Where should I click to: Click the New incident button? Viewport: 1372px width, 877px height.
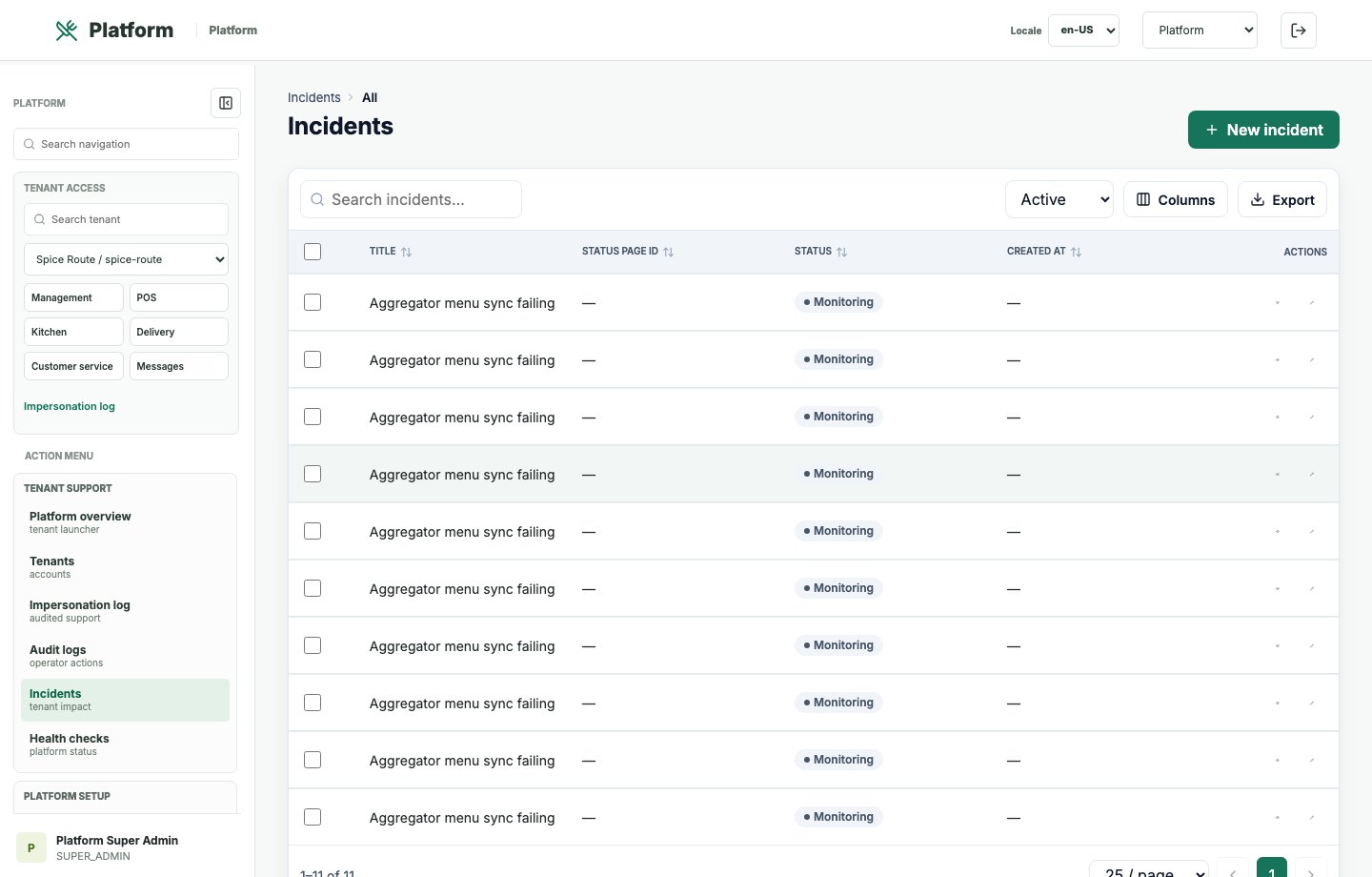point(1263,130)
